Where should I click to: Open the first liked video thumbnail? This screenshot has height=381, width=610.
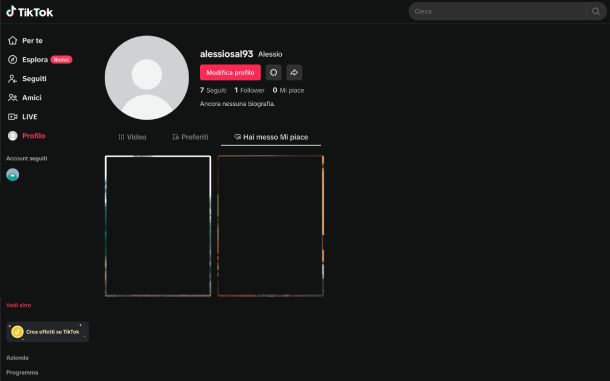[158, 226]
